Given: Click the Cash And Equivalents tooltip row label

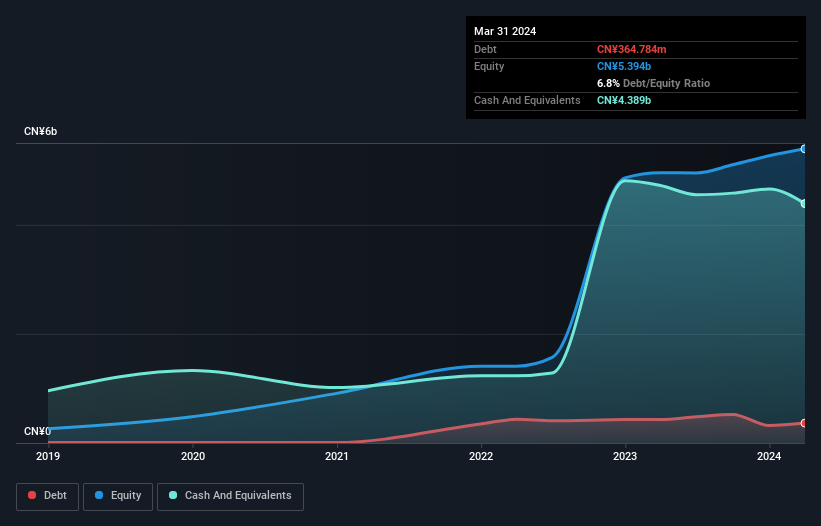Looking at the screenshot, I should [x=527, y=100].
